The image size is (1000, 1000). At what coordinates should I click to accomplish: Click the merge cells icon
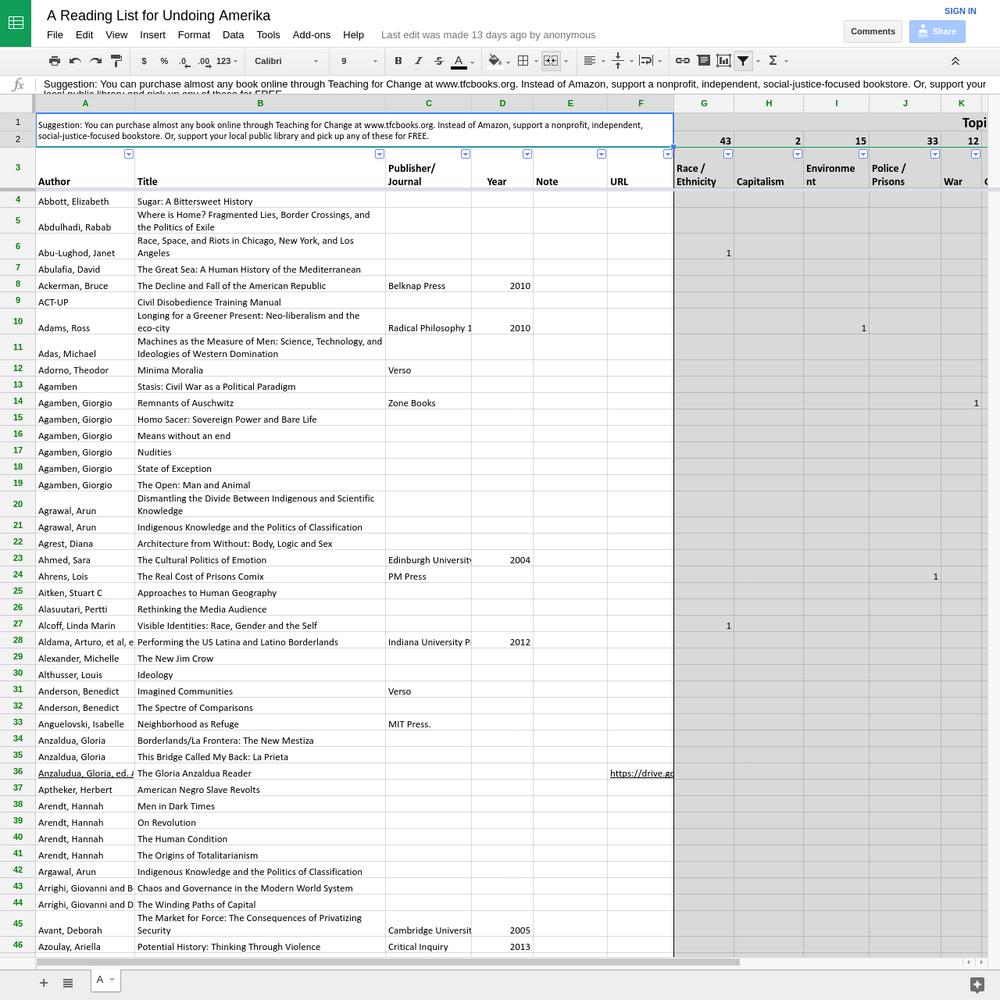click(x=550, y=61)
